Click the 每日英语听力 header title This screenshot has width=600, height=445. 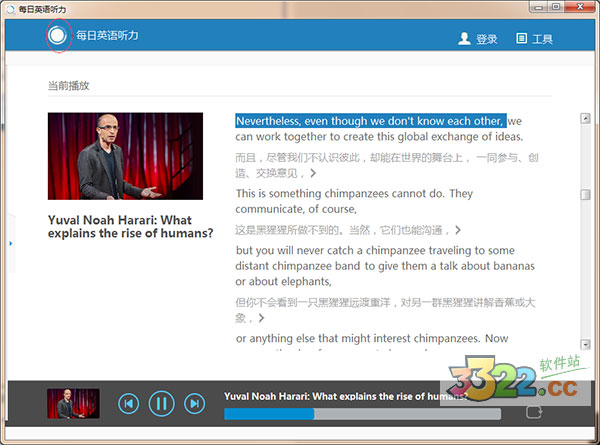(107, 35)
